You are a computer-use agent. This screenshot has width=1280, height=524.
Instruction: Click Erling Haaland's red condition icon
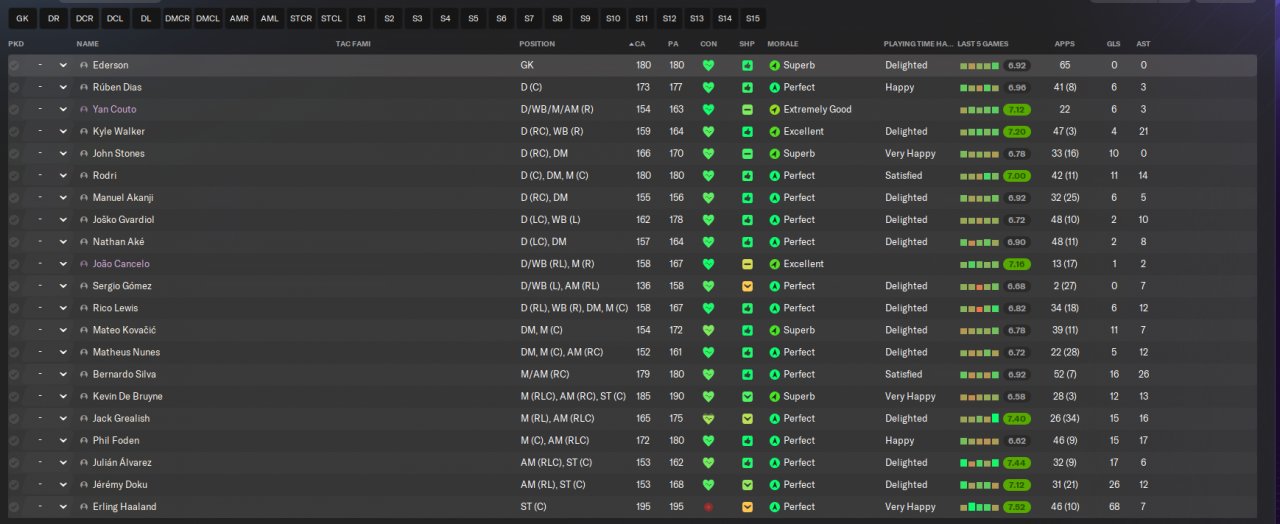(x=709, y=507)
